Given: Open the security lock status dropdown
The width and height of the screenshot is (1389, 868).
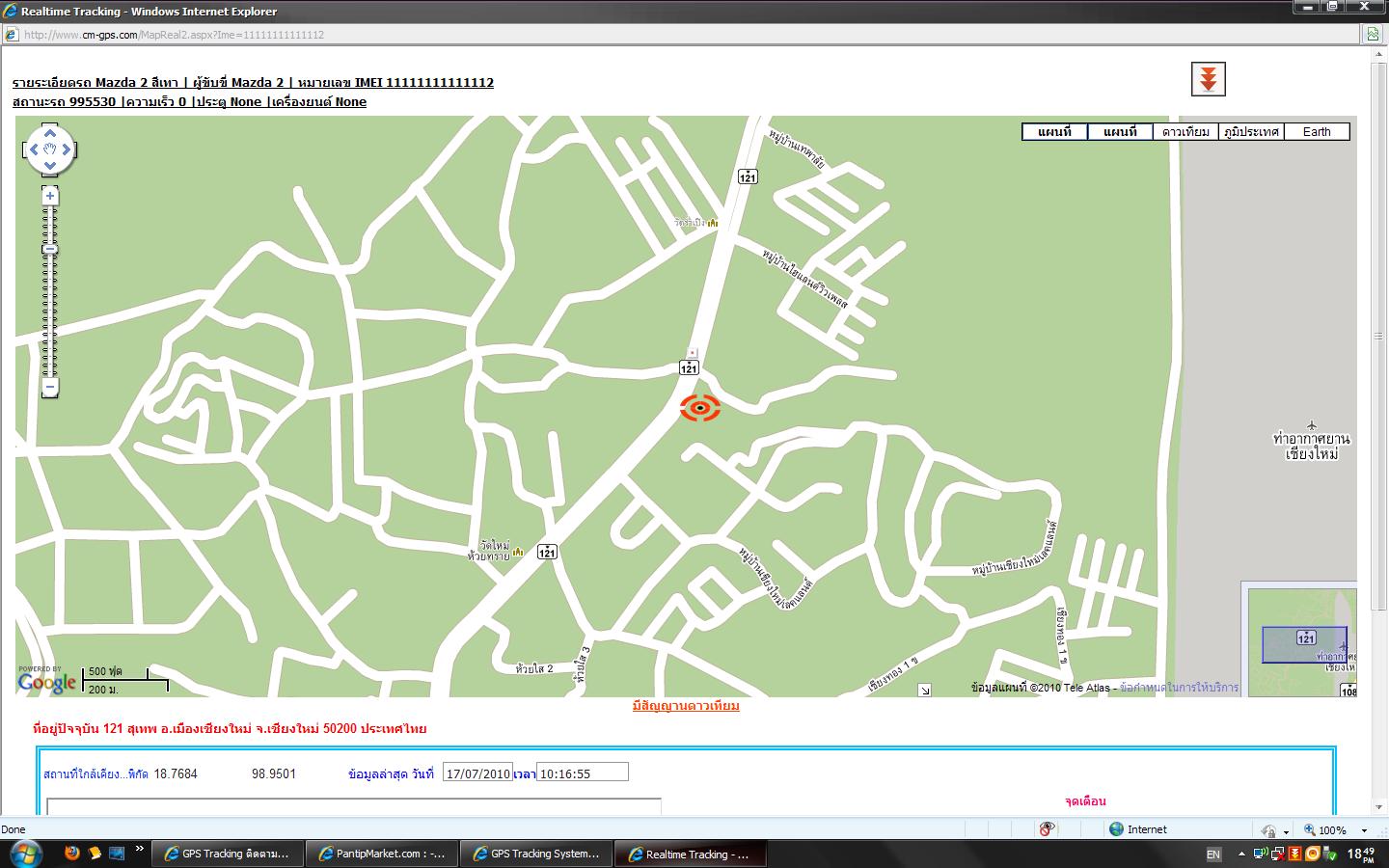Looking at the screenshot, I should click(1286, 831).
